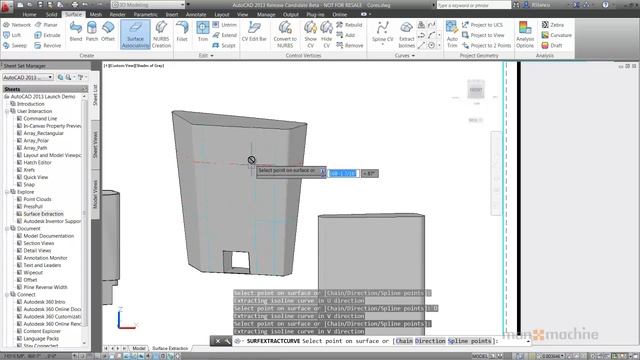
Task: Toggle Auto Trim option
Action: tap(452, 34)
